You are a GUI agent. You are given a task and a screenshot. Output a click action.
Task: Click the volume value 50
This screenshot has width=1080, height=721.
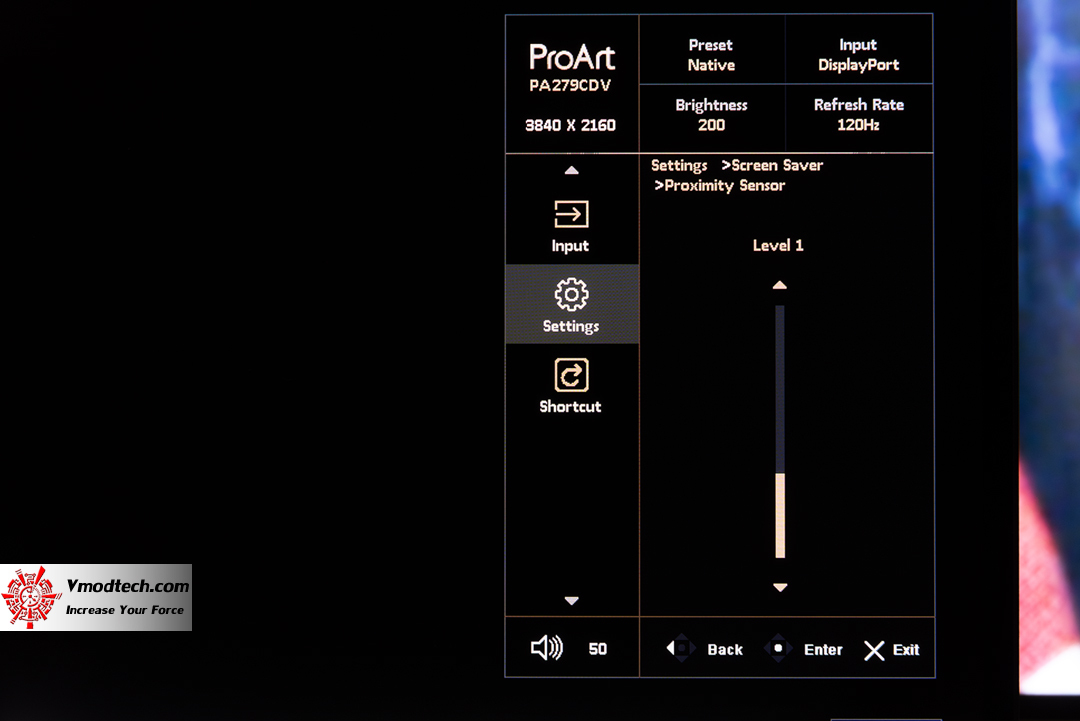coord(598,649)
